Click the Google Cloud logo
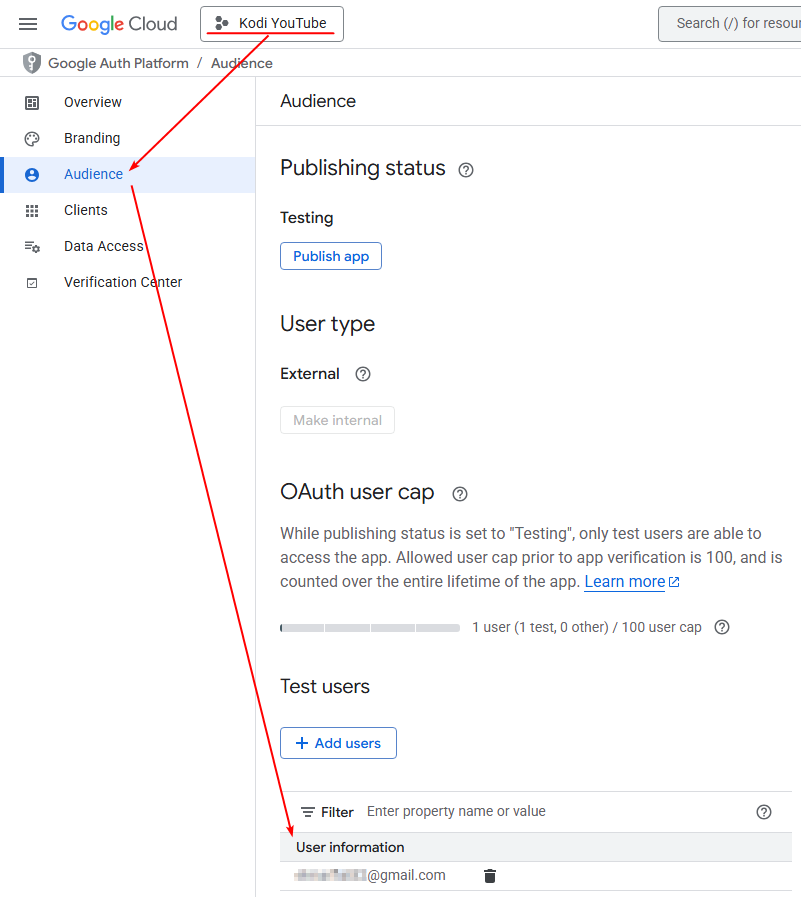Screen dimensions: 801x897 (x=119, y=24)
